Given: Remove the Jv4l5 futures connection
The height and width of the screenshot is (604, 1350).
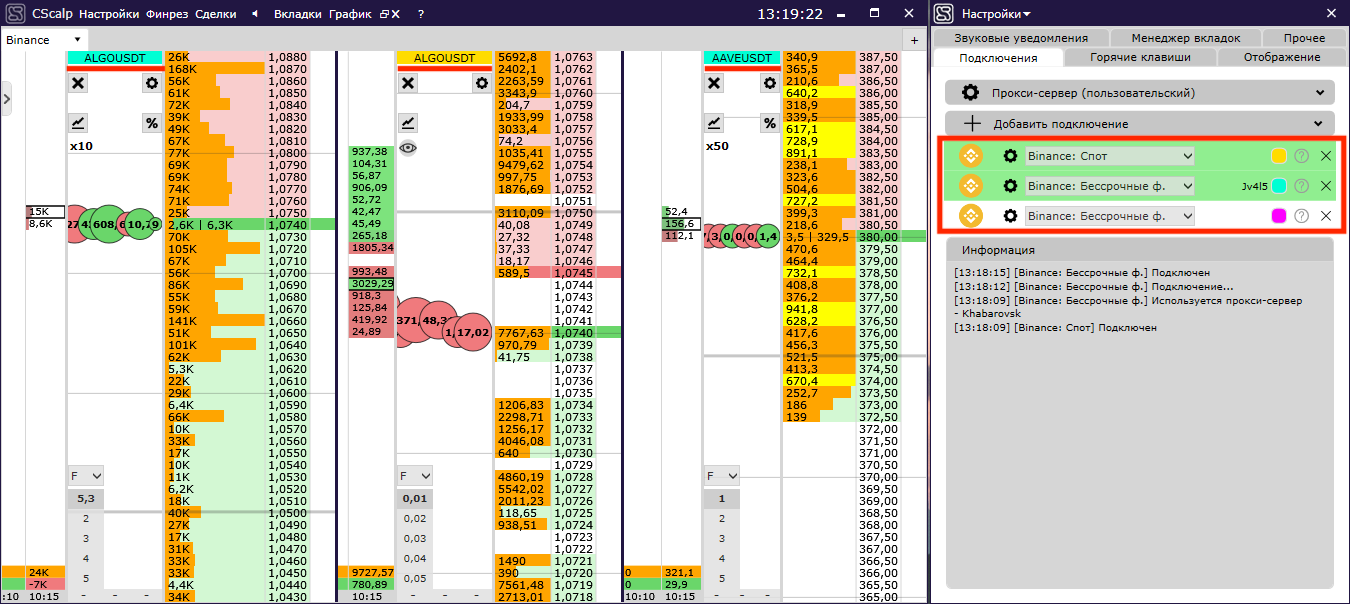Looking at the screenshot, I should (1326, 186).
